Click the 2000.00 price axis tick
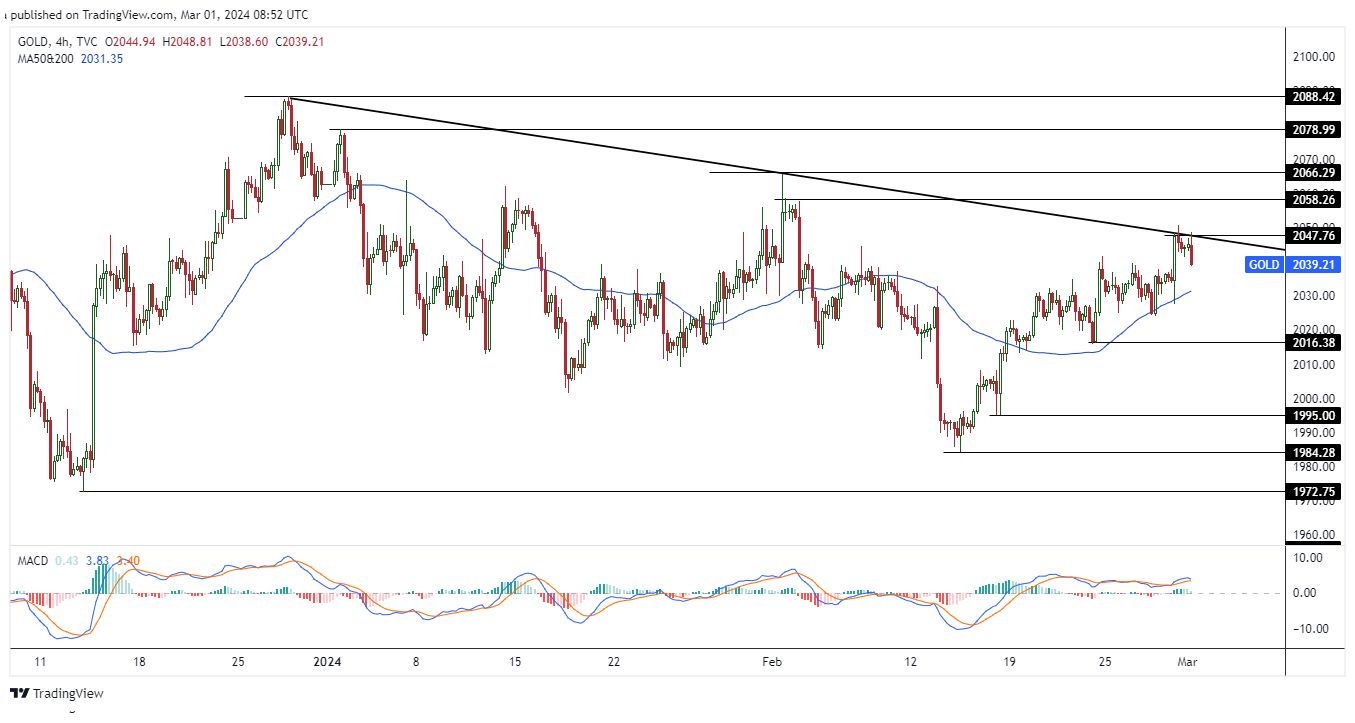Screen dimensions: 1355x723 tap(1314, 398)
